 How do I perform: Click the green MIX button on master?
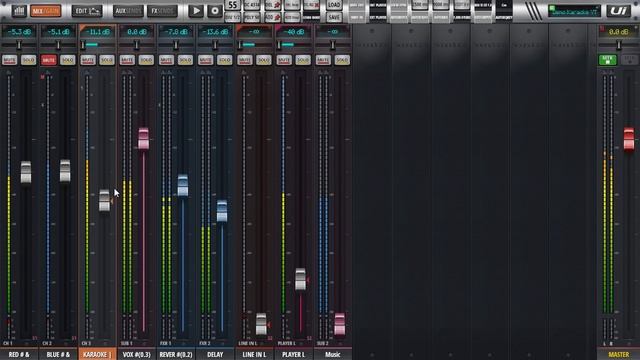(607, 60)
